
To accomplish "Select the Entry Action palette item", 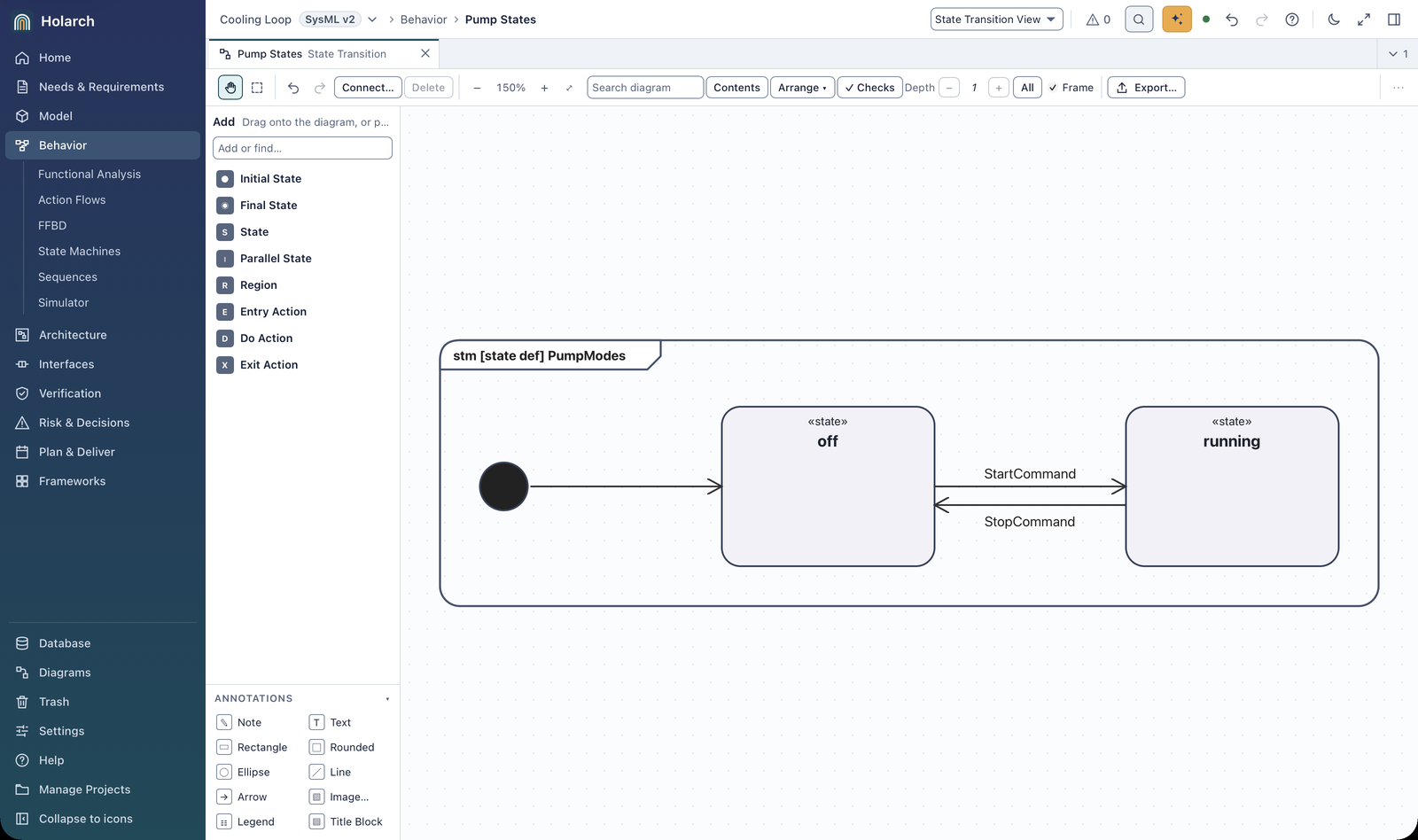I will pos(302,312).
